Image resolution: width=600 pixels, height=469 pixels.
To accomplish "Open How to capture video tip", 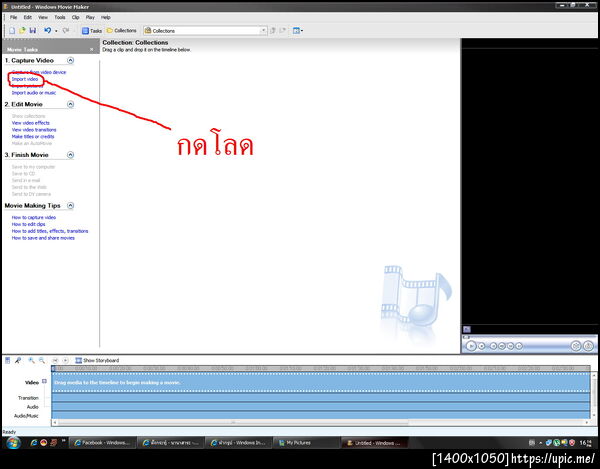I will click(x=34, y=217).
